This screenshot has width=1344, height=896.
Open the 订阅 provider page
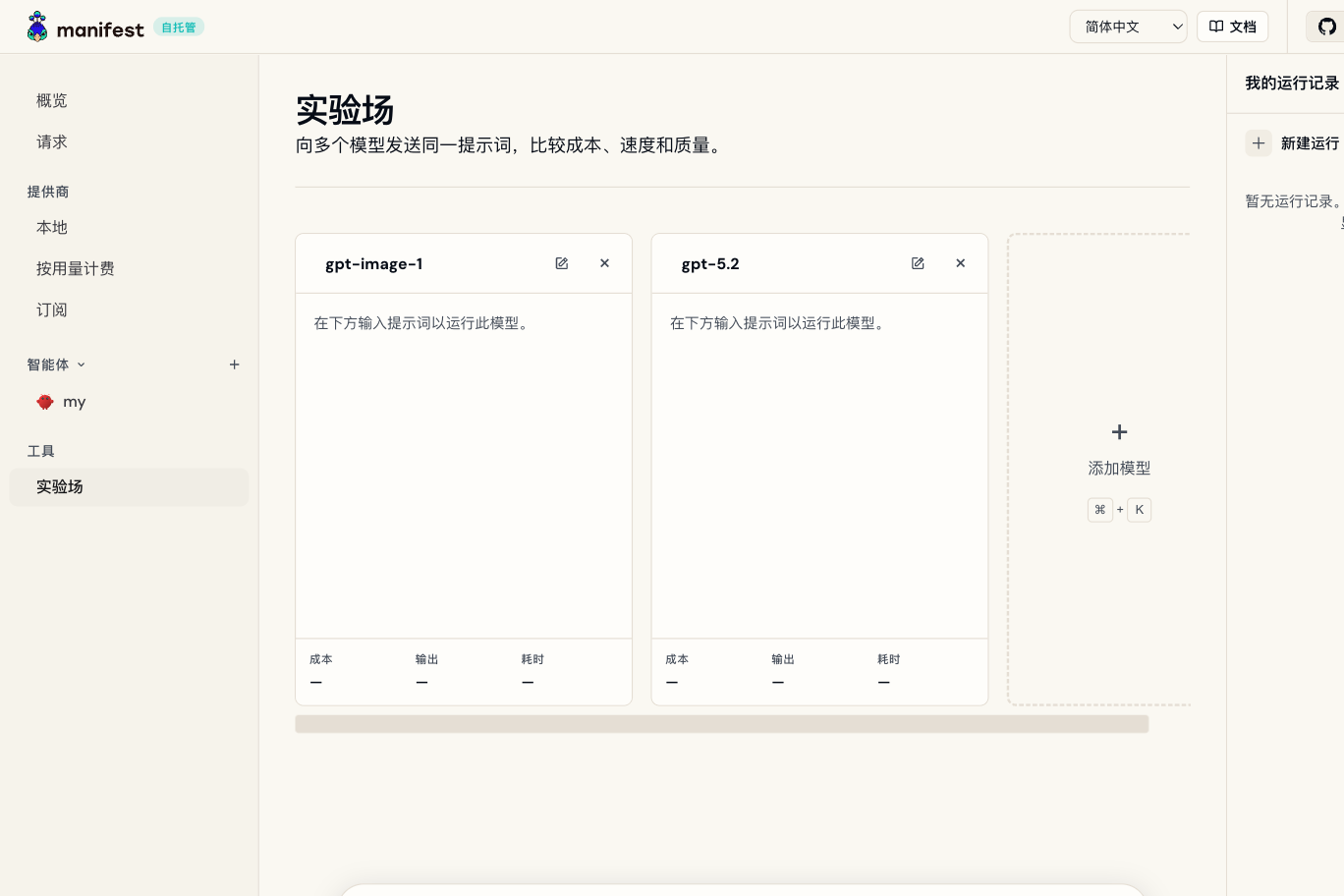pyautogui.click(x=129, y=309)
